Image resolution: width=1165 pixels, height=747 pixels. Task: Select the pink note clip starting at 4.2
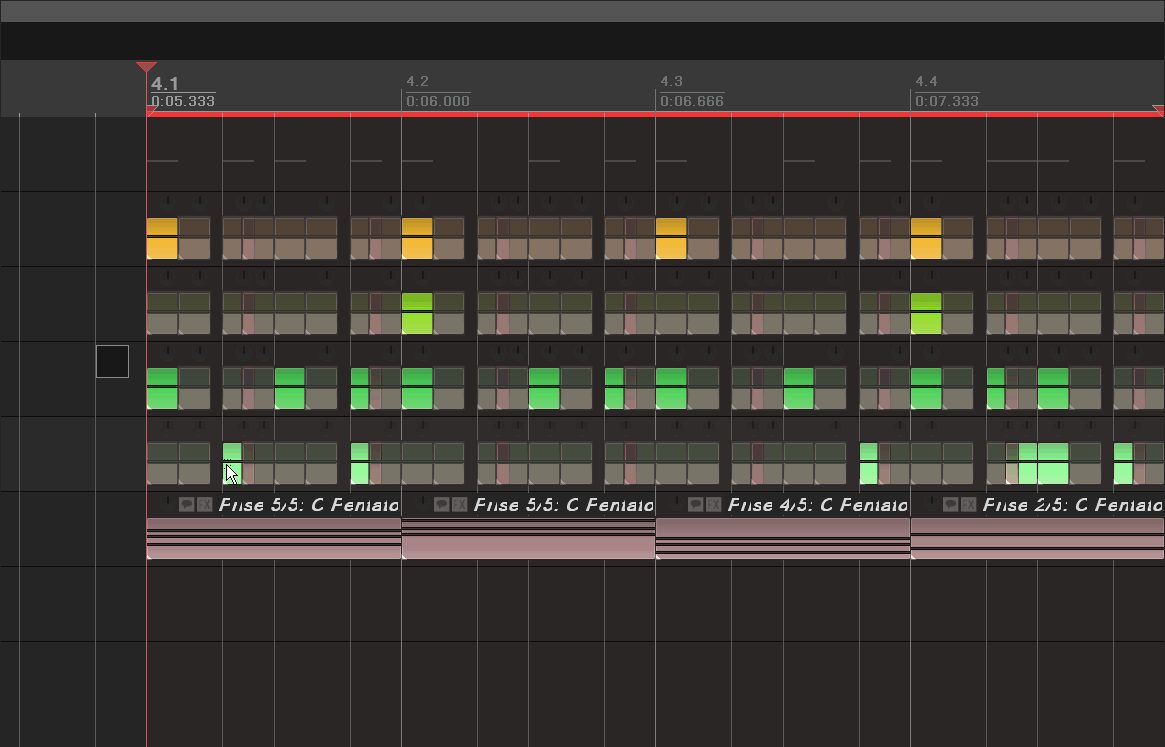(x=528, y=539)
